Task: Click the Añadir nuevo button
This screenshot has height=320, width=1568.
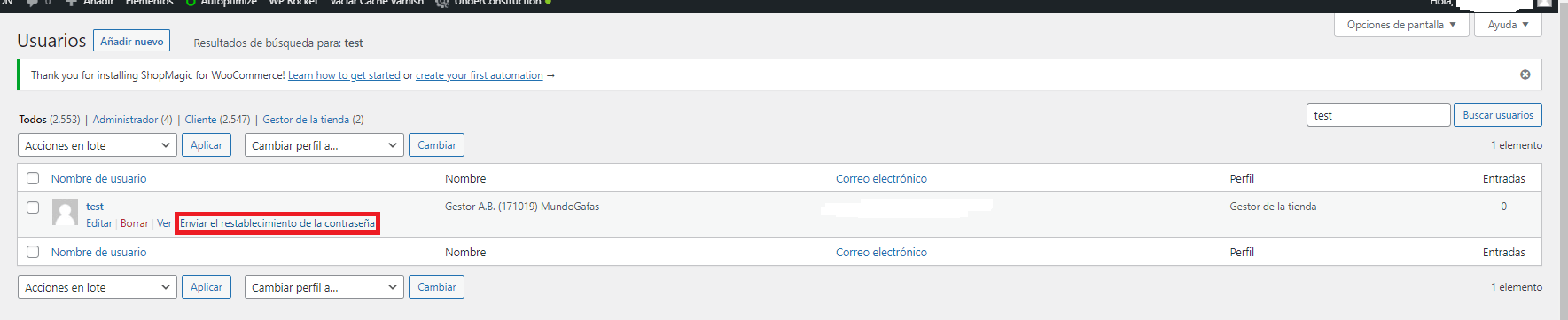Action: pos(131,41)
